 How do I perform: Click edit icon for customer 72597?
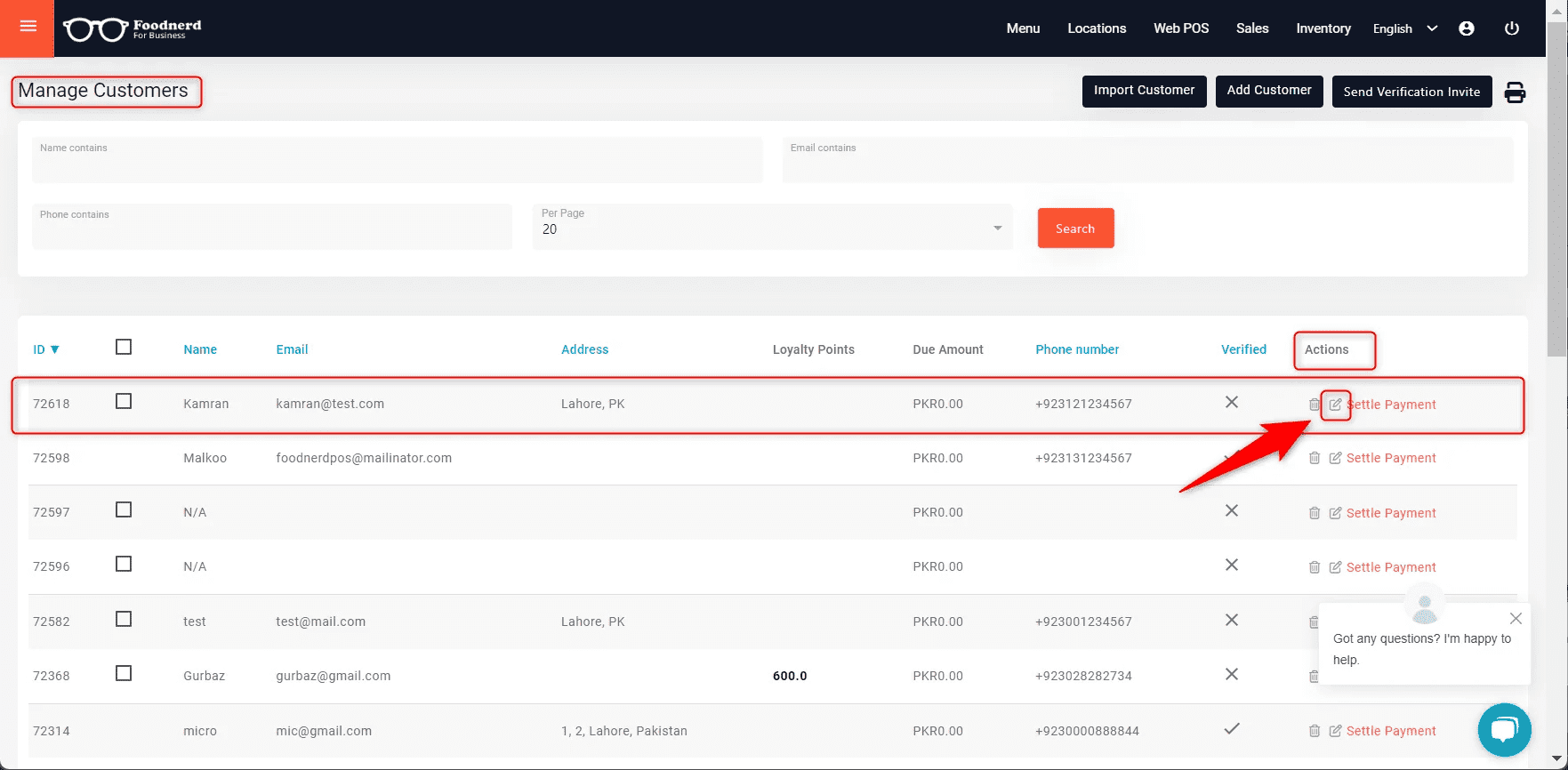point(1335,513)
